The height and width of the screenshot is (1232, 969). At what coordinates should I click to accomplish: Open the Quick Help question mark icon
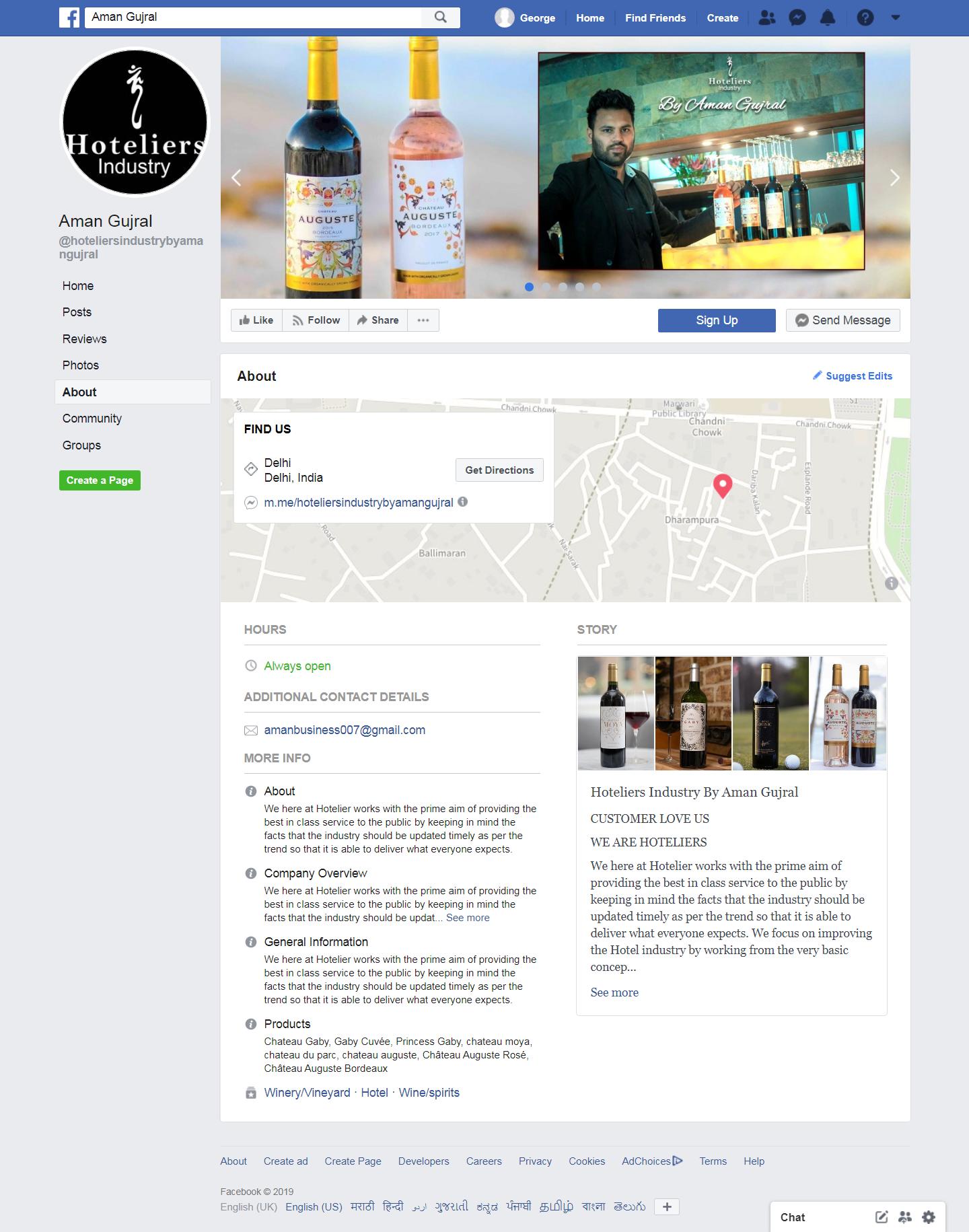[x=865, y=17]
